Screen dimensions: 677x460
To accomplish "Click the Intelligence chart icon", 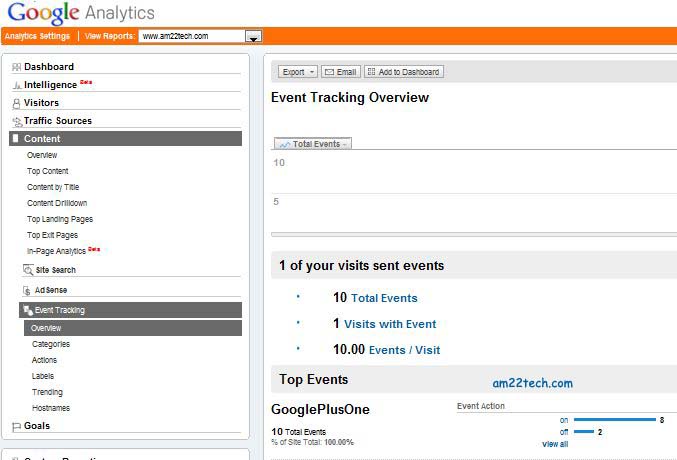I will pyautogui.click(x=16, y=85).
